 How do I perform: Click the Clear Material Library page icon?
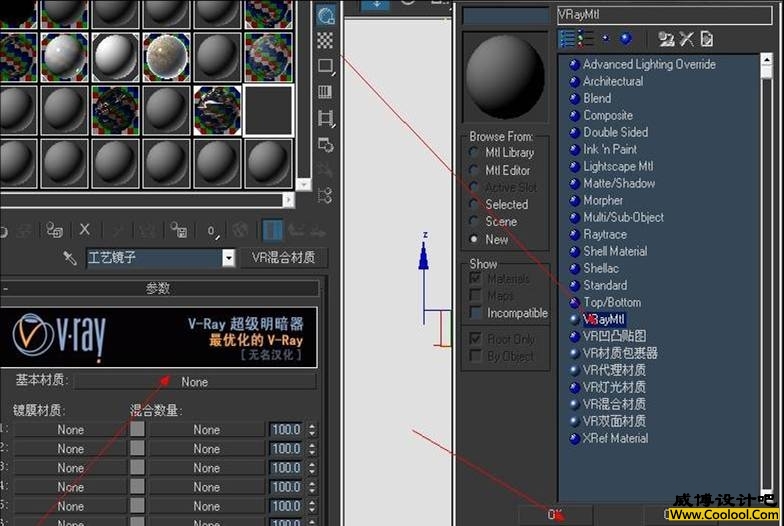[707, 39]
